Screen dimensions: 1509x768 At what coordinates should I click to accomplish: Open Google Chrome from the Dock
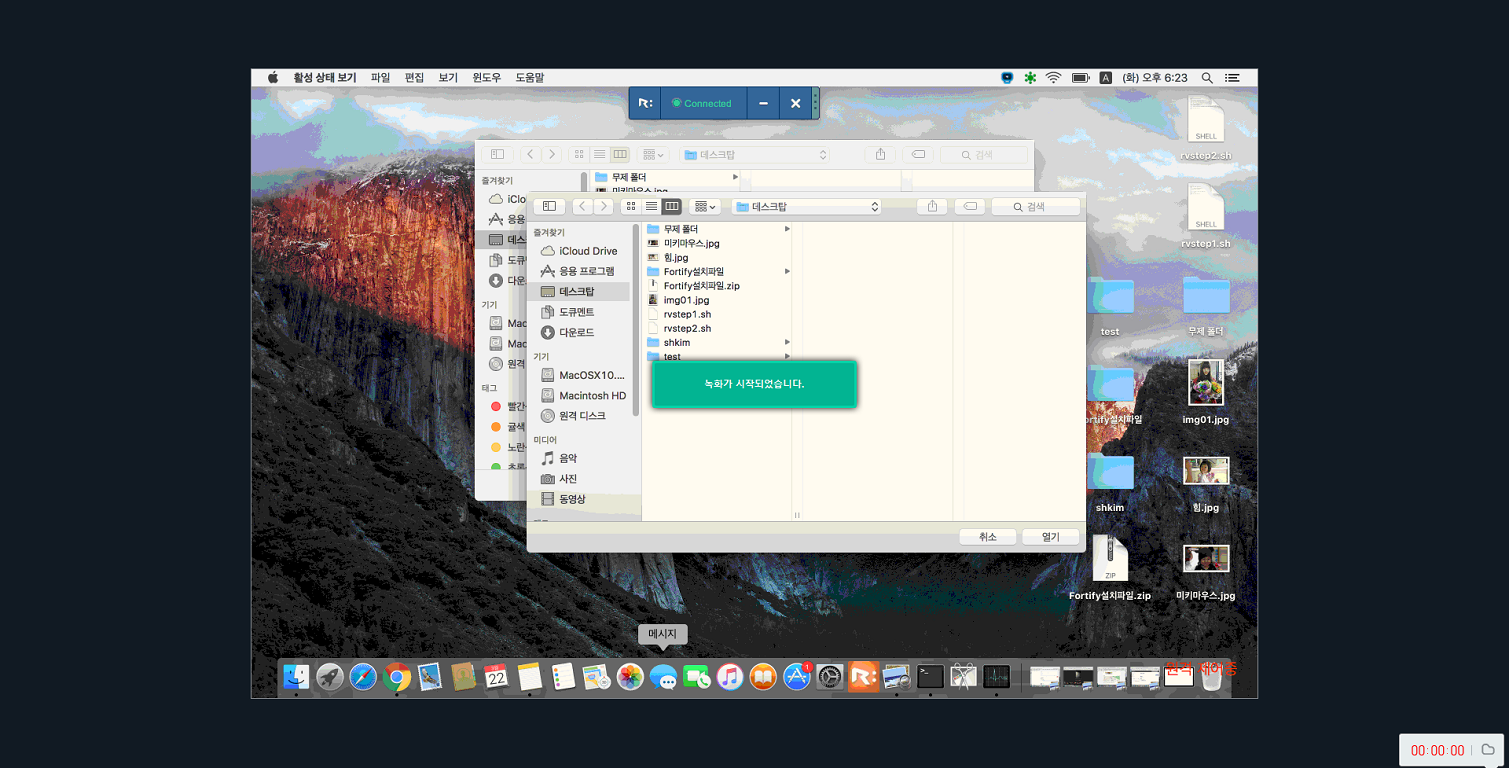[396, 677]
